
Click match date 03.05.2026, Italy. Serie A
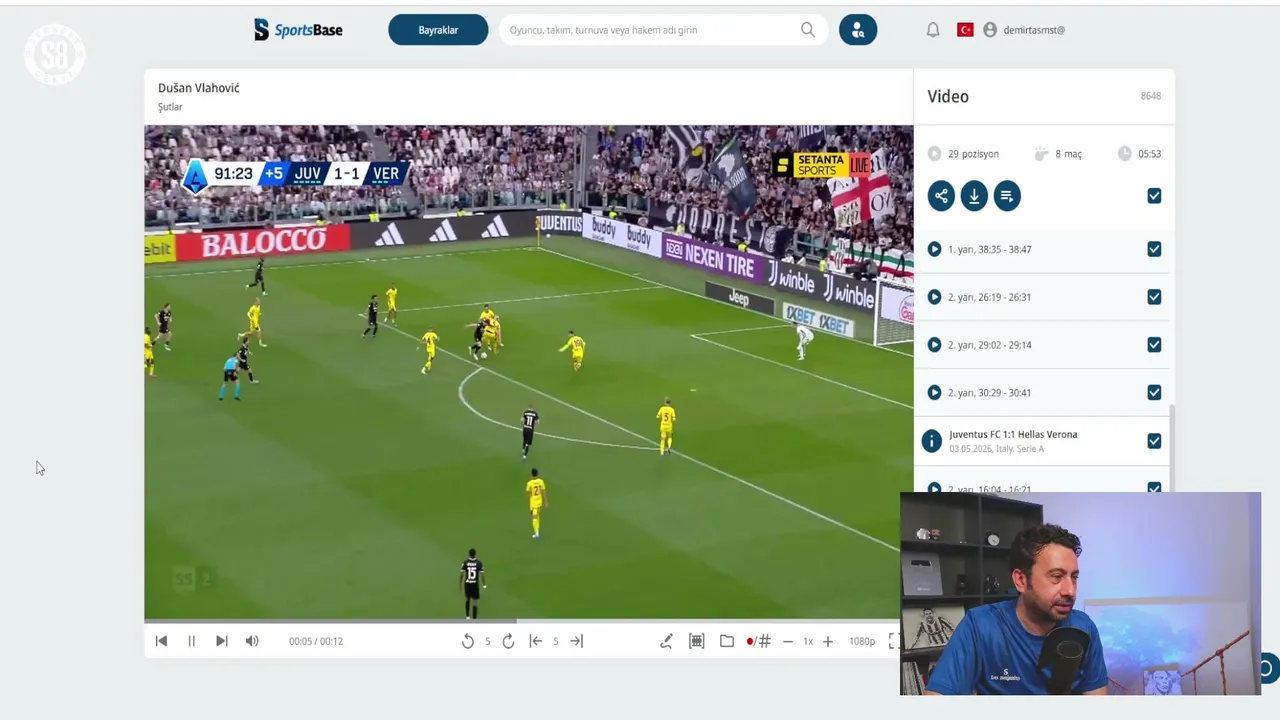(x=996, y=449)
